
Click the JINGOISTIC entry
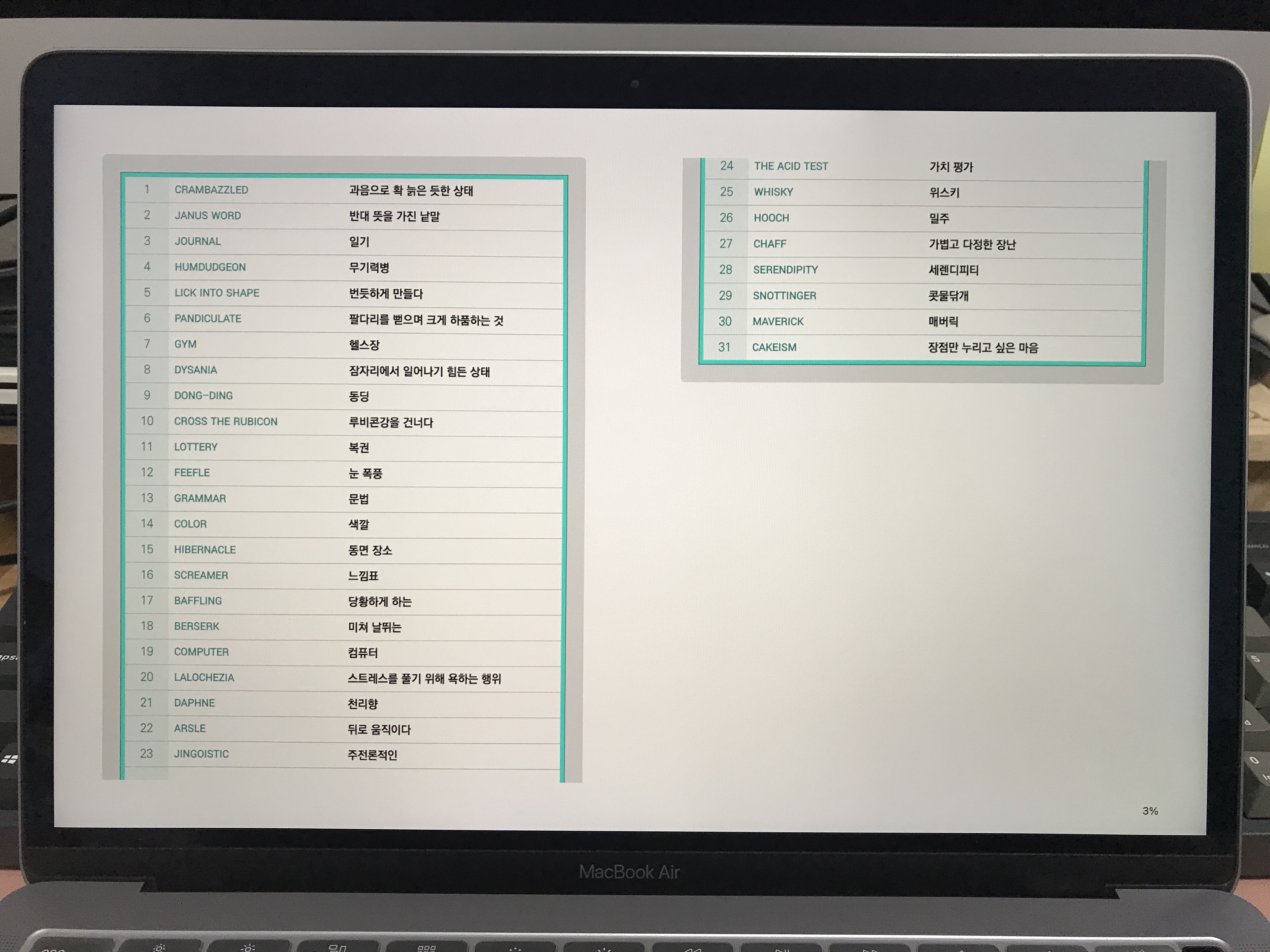(201, 754)
